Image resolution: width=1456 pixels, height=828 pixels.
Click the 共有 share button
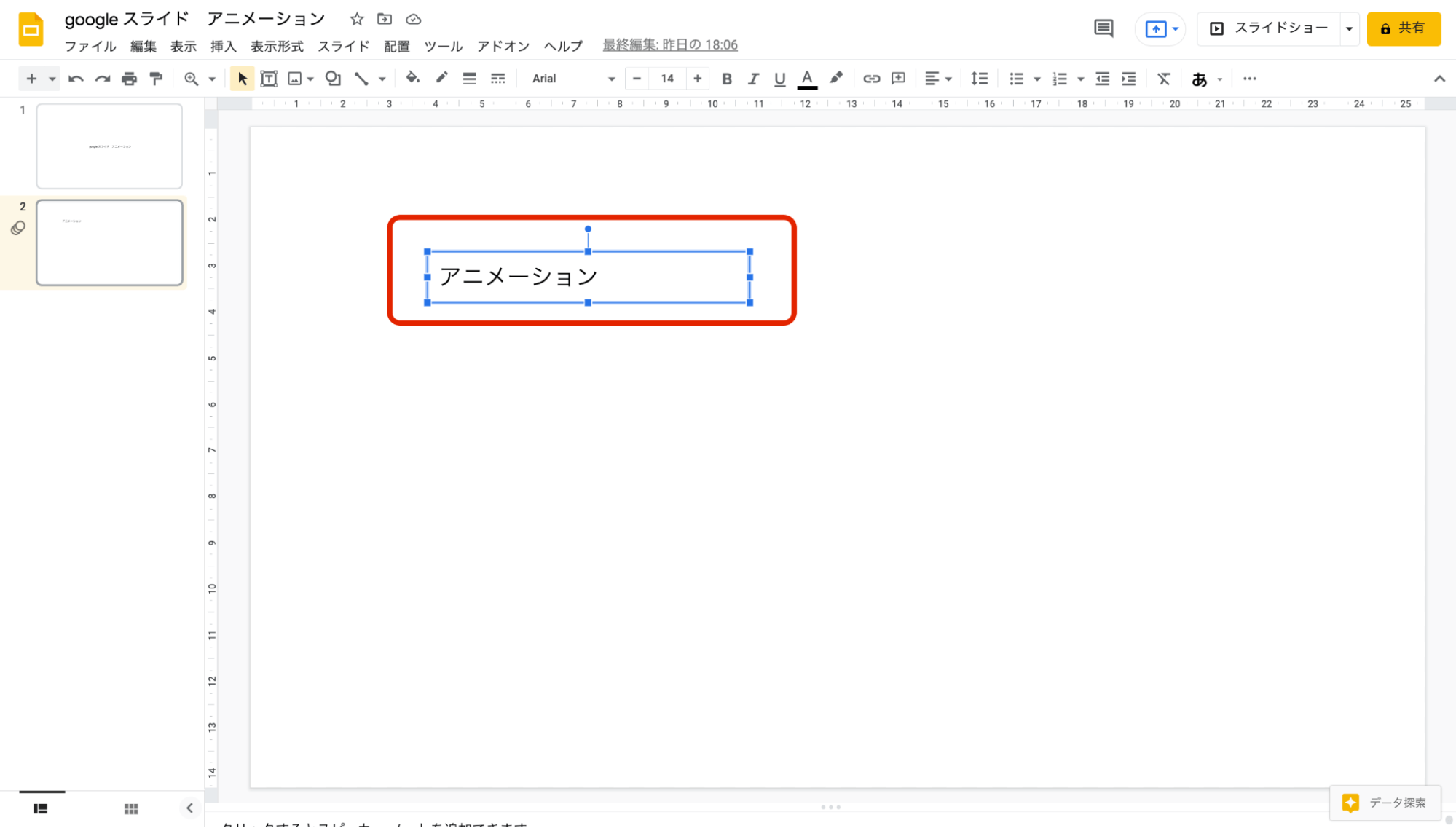(x=1404, y=28)
